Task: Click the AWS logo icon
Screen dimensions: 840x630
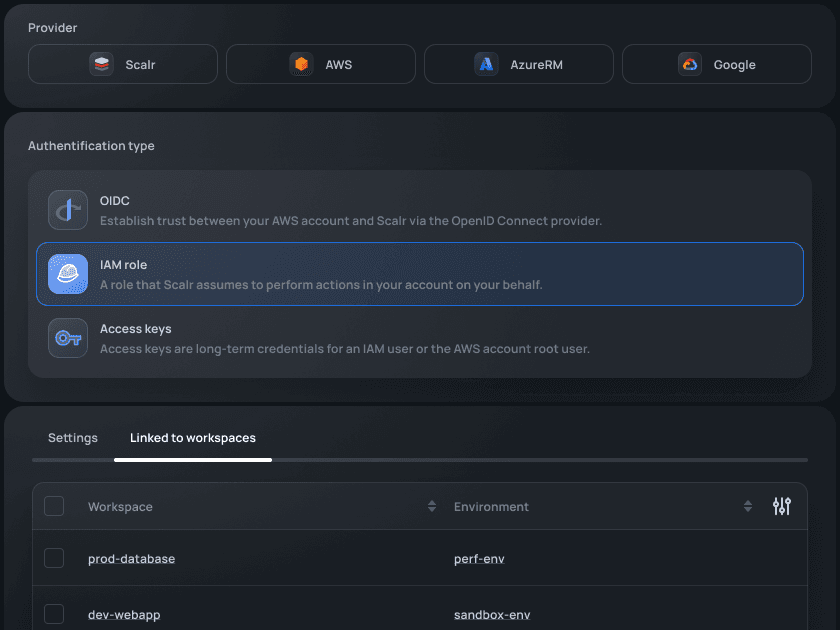Action: click(x=300, y=63)
